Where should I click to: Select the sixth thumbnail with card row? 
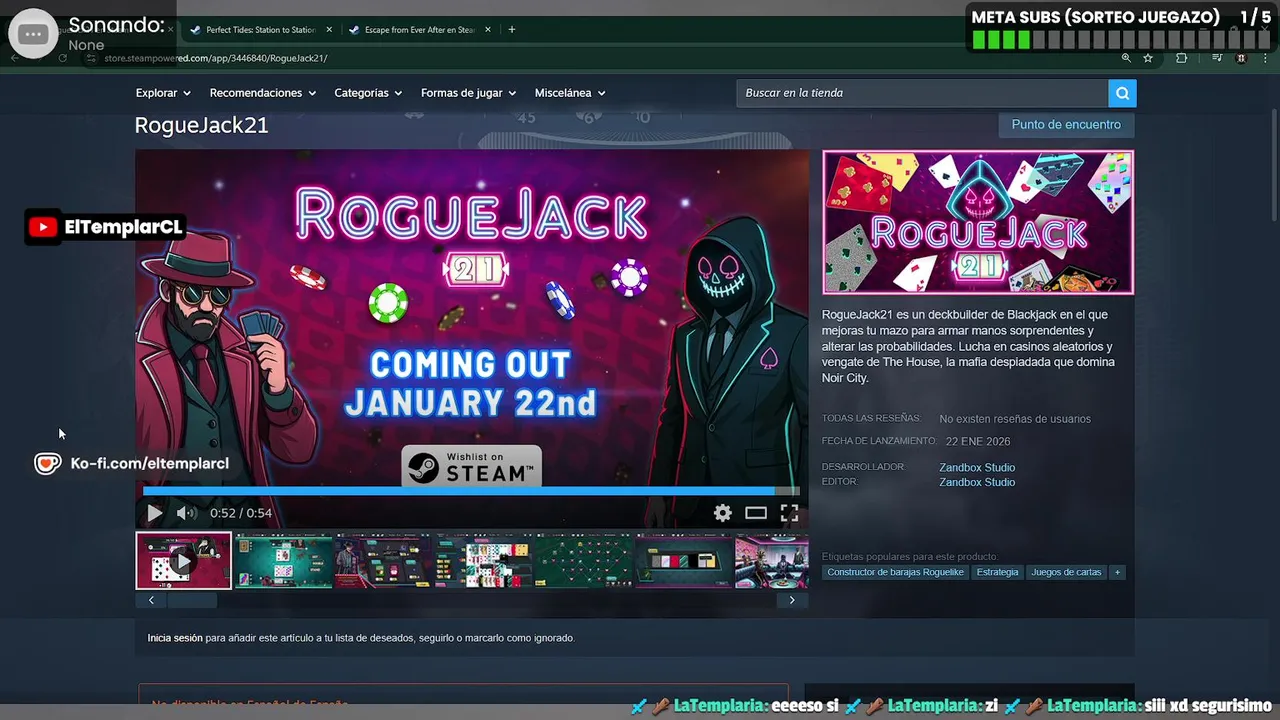point(683,561)
